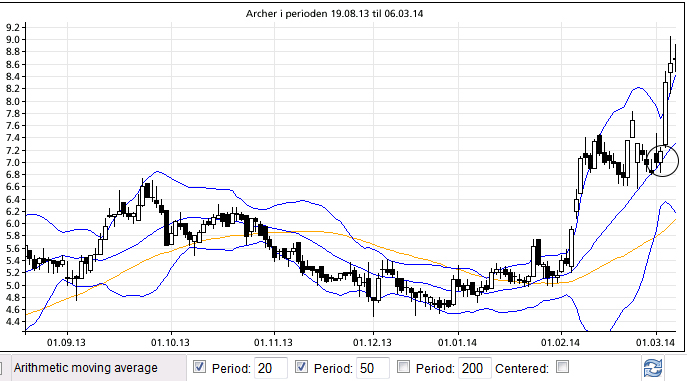Screen dimensions: 687x381
Task: Click the 01.12.13 date axis label
Action: pos(372,342)
